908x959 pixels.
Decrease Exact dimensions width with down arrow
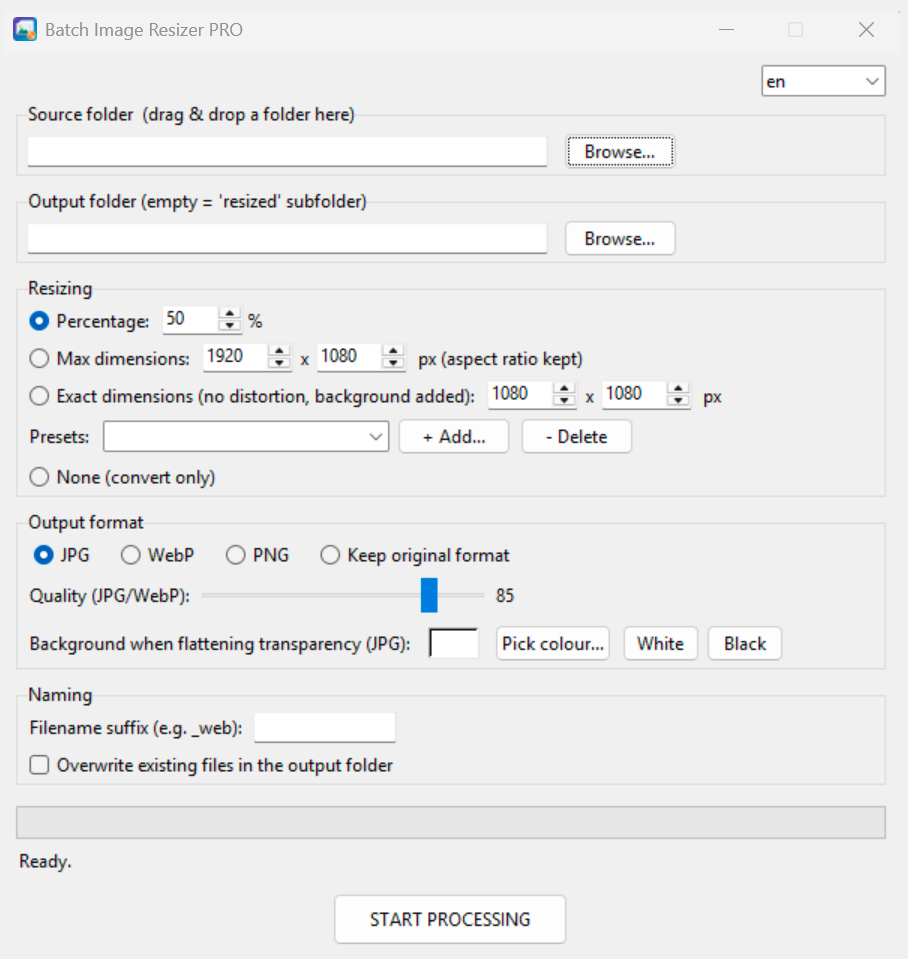click(564, 401)
